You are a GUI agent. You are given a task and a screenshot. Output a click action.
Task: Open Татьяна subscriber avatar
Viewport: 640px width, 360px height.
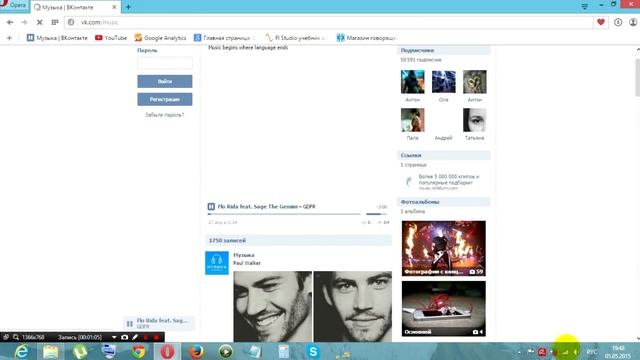[475, 120]
